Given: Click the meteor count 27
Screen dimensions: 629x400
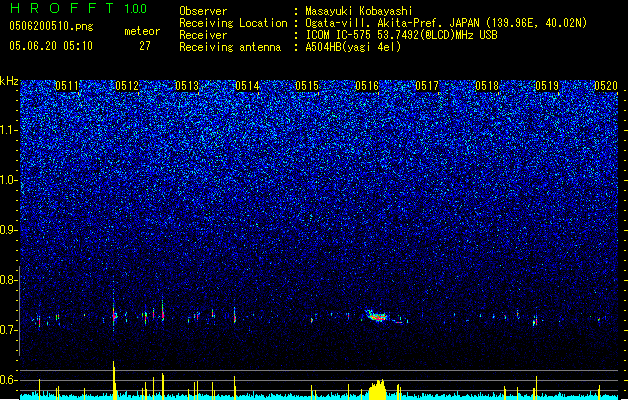Looking at the screenshot, I should click(x=145, y=46).
